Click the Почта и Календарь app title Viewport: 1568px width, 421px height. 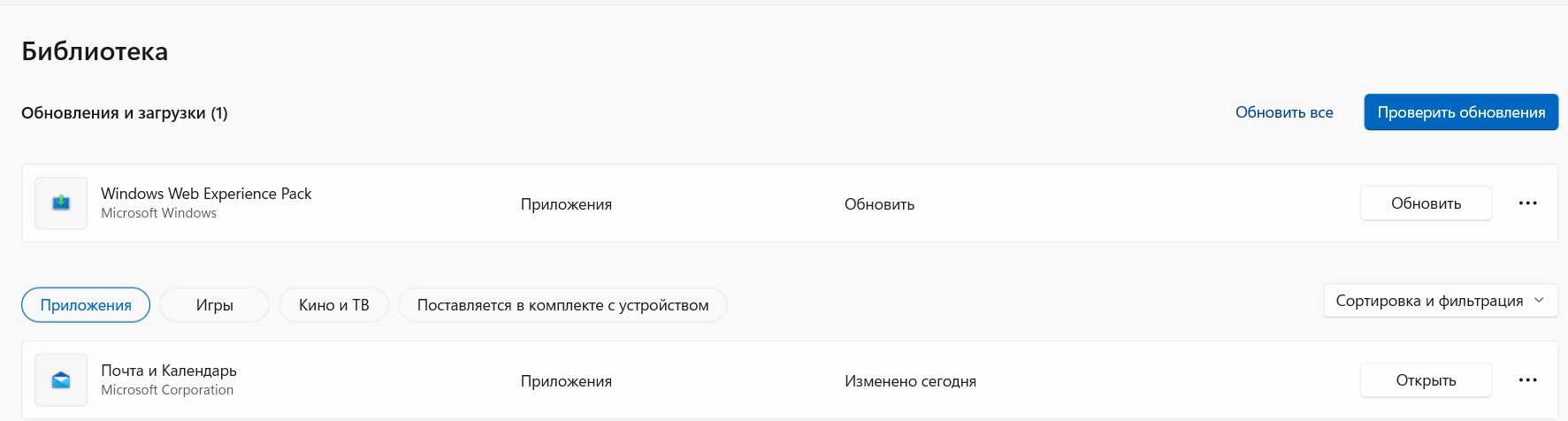[169, 371]
